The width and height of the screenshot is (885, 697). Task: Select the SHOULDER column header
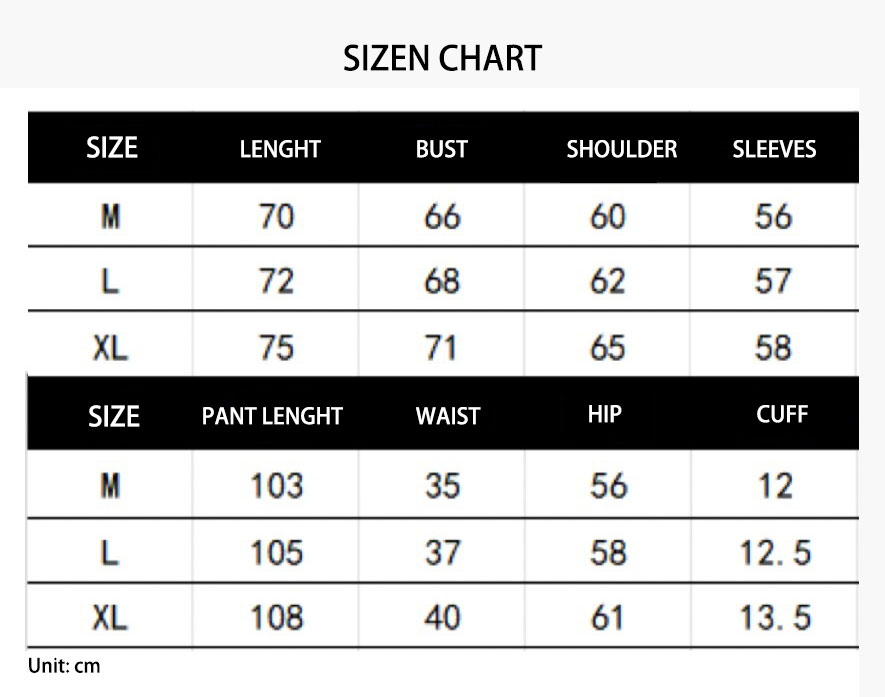[621, 150]
